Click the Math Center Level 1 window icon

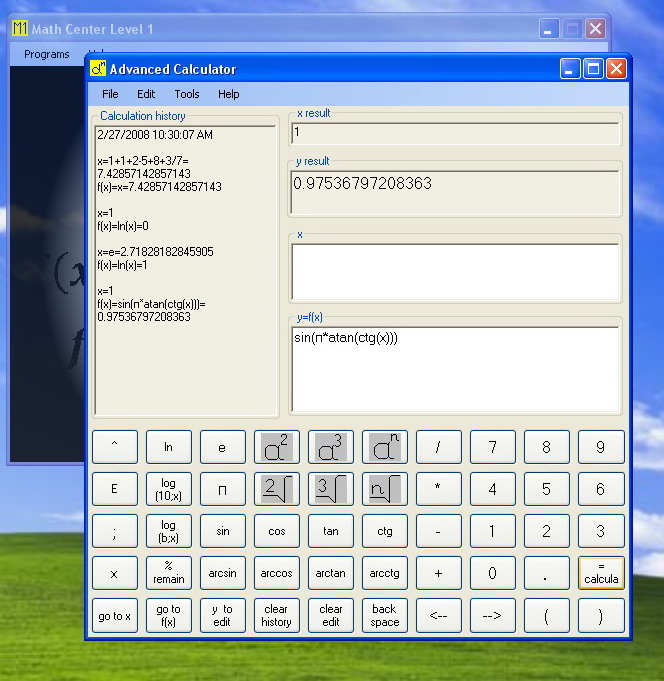(20, 28)
